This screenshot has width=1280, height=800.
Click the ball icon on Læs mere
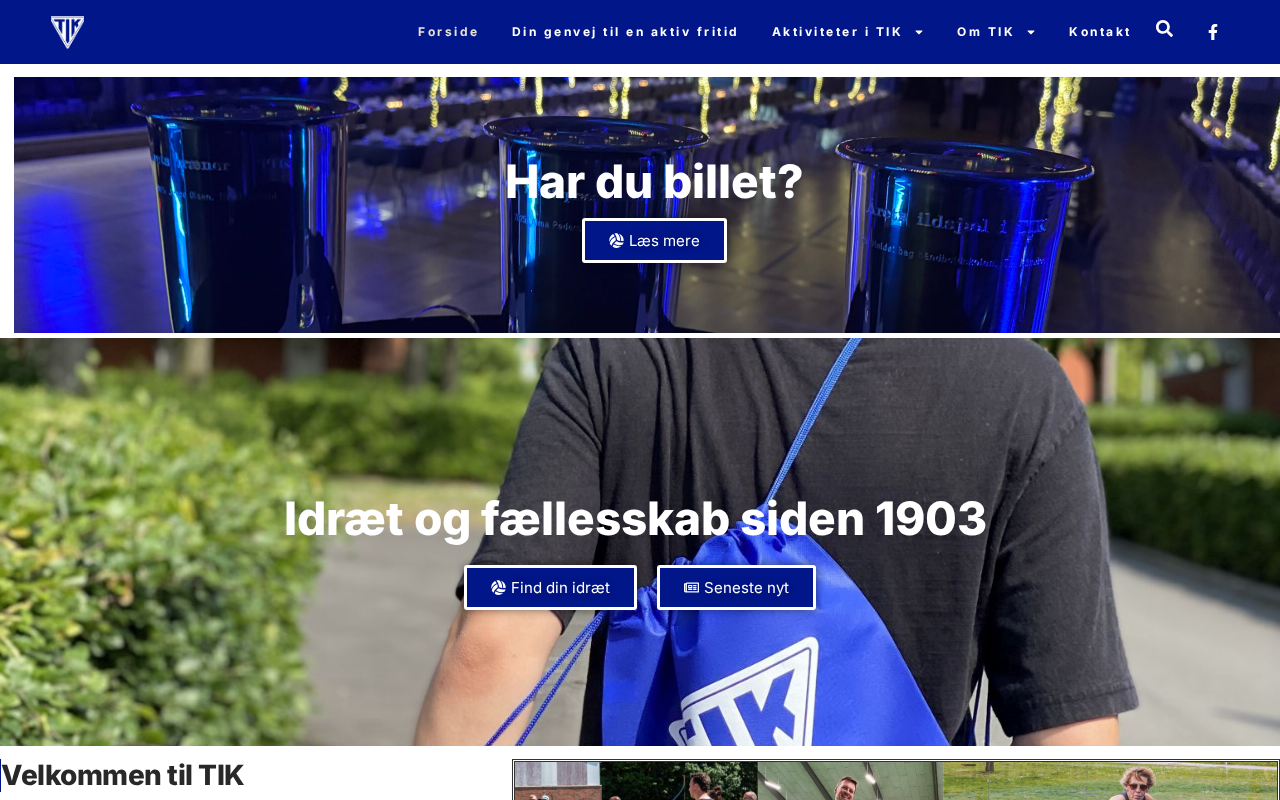616,241
